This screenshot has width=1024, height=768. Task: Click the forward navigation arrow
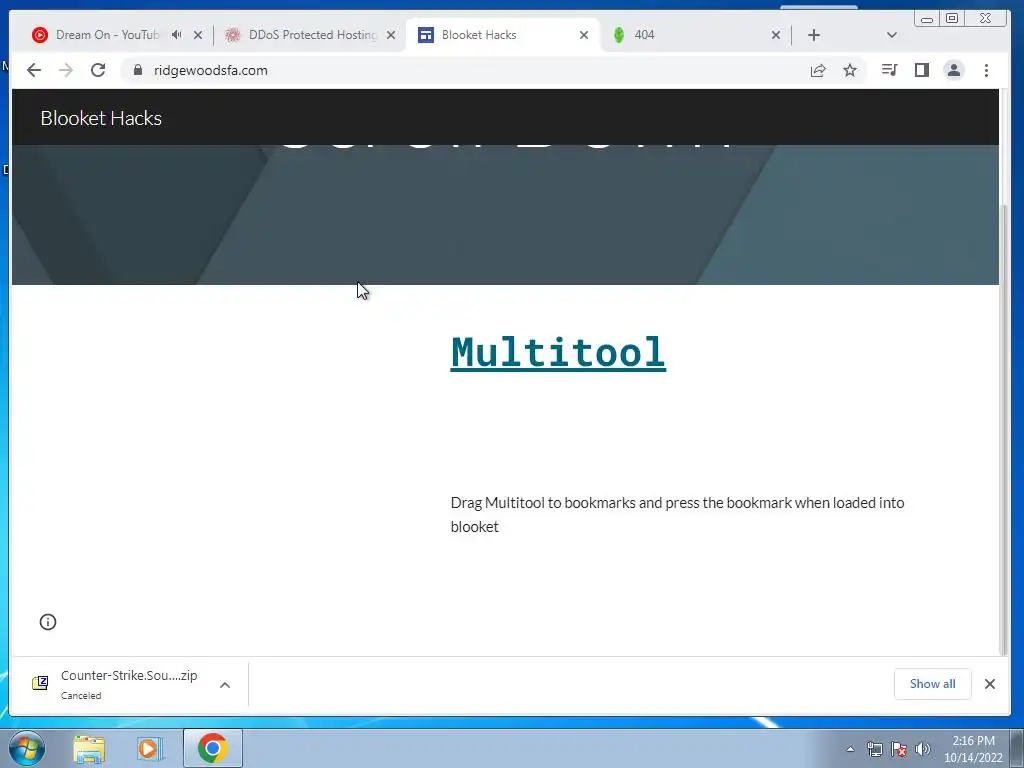[66, 71]
